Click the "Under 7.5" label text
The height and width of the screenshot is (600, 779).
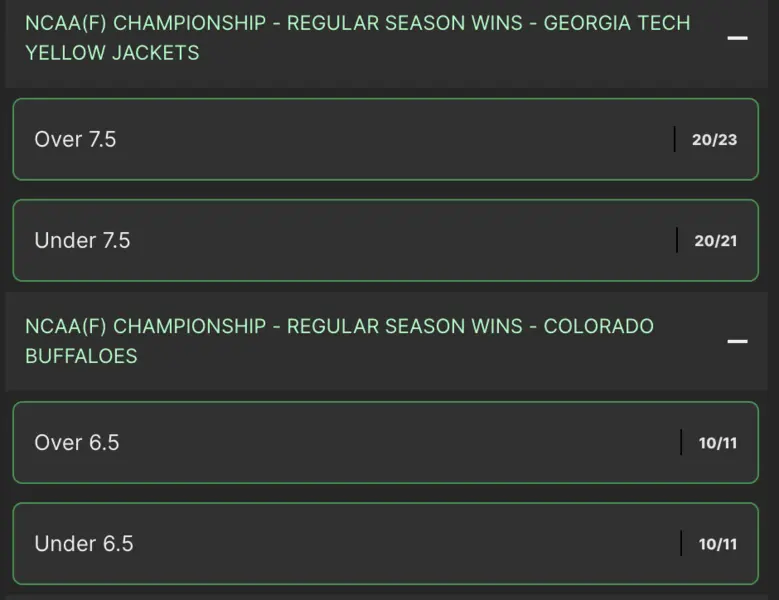(x=82, y=240)
